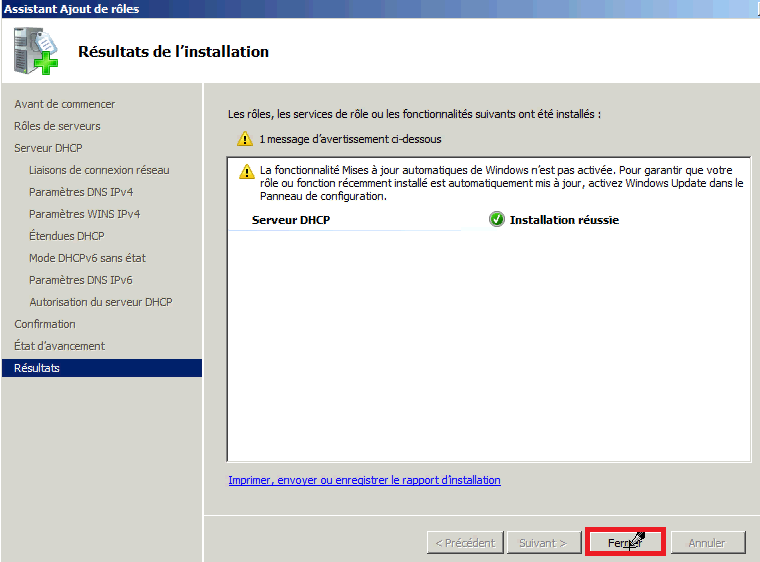Image resolution: width=760 pixels, height=562 pixels.
Task: Select 'Autorisation du serveur DHCP' step
Action: [x=101, y=302]
